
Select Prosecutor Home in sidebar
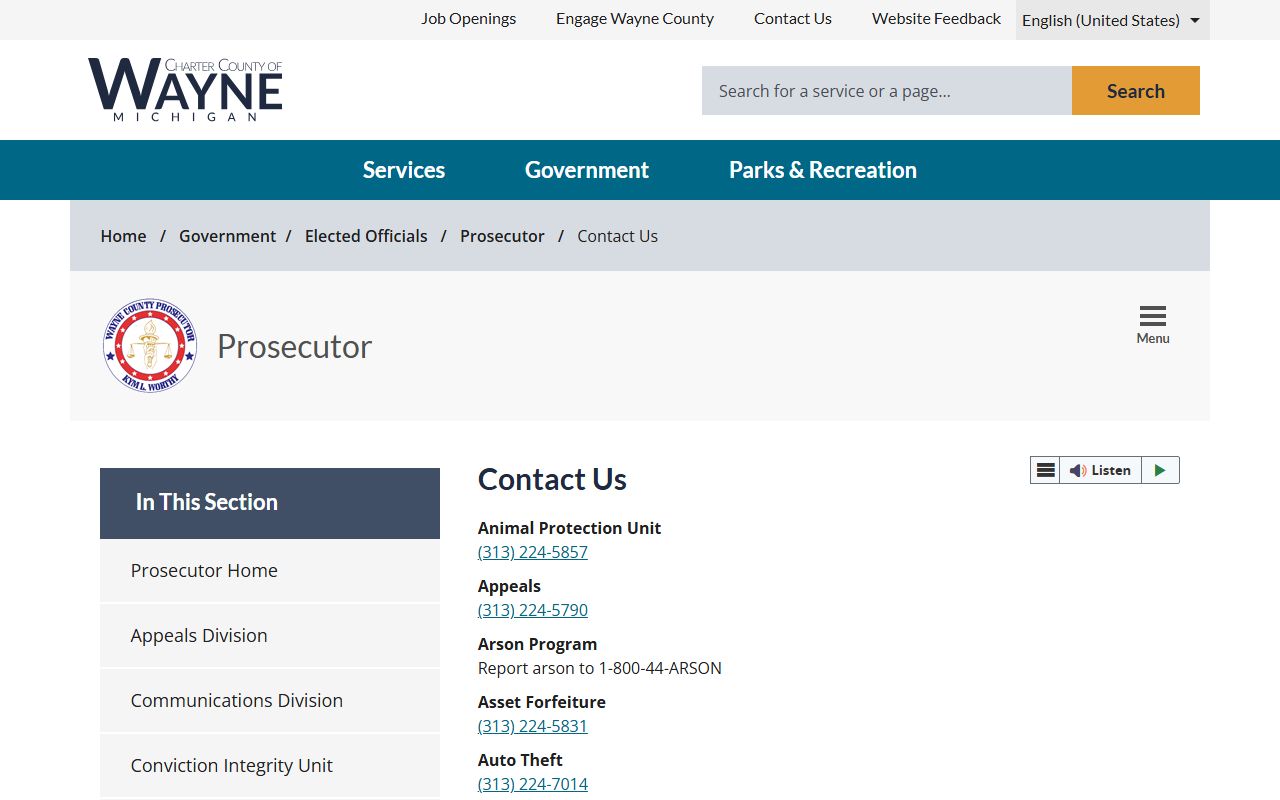270,571
